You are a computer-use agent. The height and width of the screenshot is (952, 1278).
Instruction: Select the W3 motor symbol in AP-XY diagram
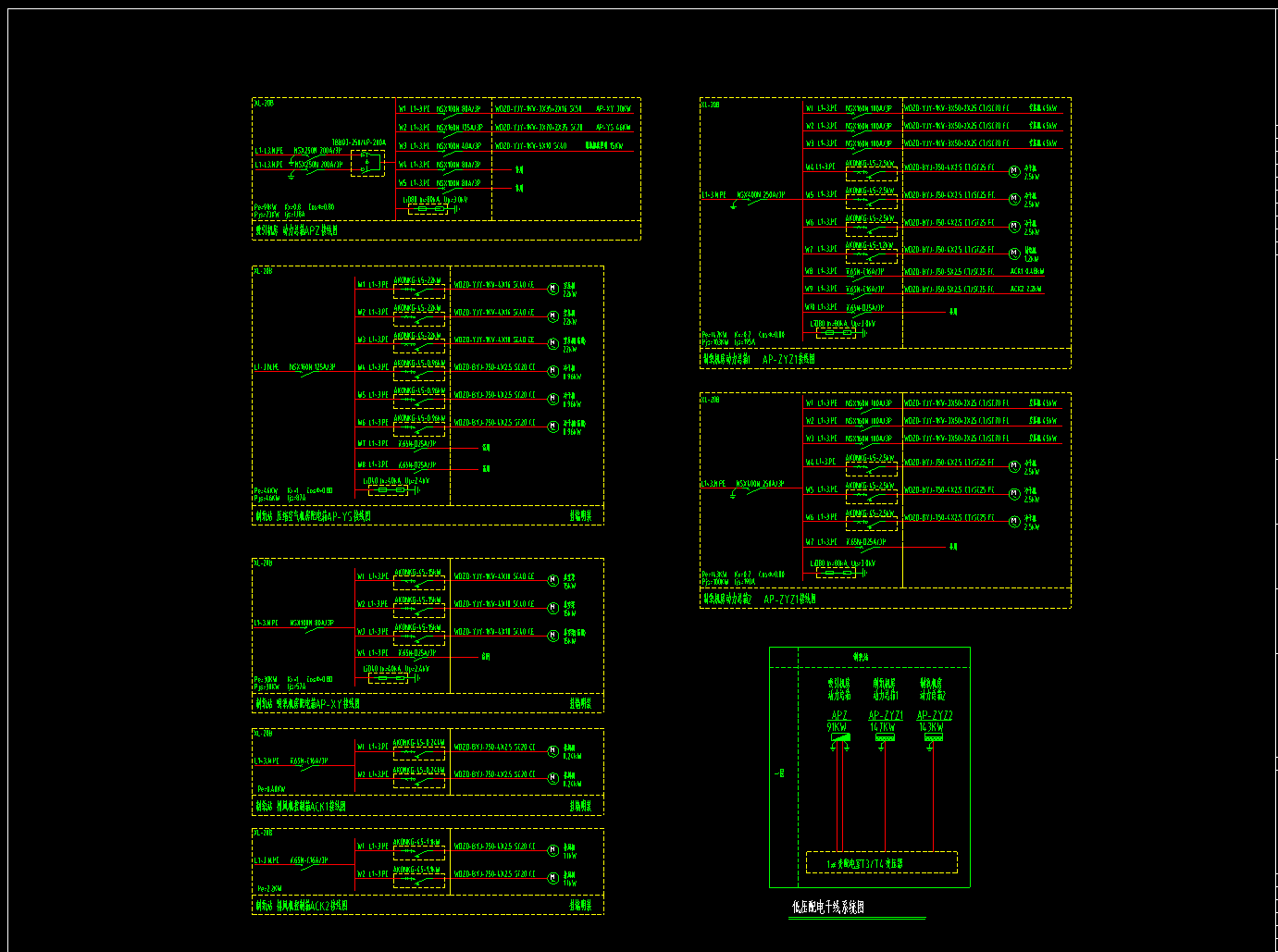point(553,636)
